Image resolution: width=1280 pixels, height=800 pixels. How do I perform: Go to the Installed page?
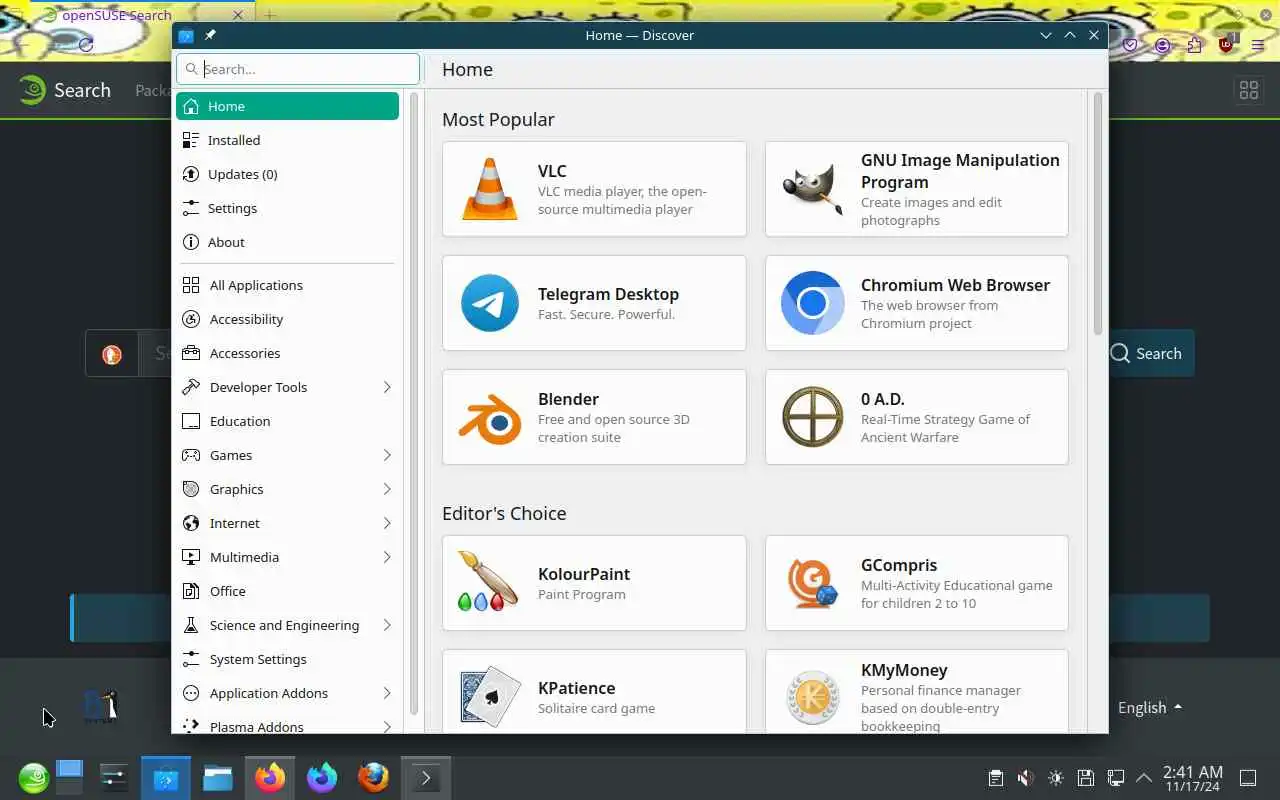(x=288, y=140)
